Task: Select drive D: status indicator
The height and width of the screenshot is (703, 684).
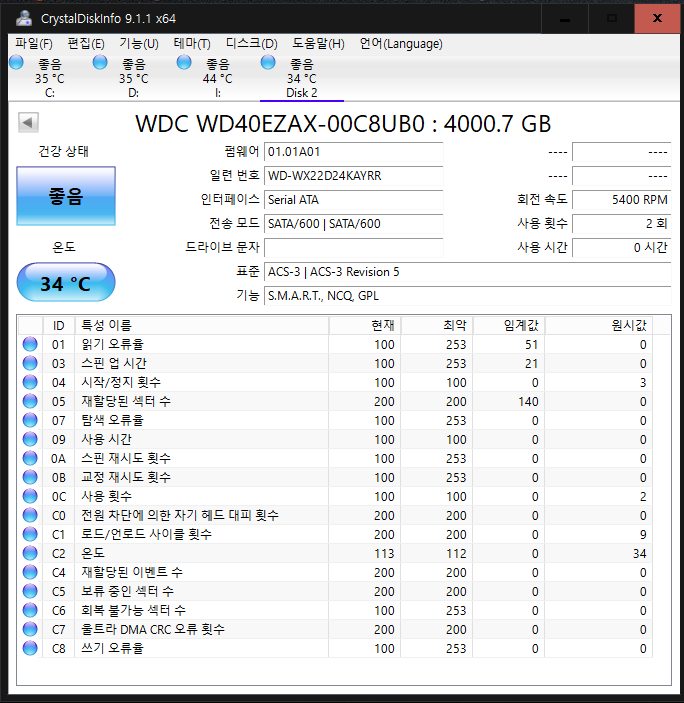Action: click(x=100, y=62)
